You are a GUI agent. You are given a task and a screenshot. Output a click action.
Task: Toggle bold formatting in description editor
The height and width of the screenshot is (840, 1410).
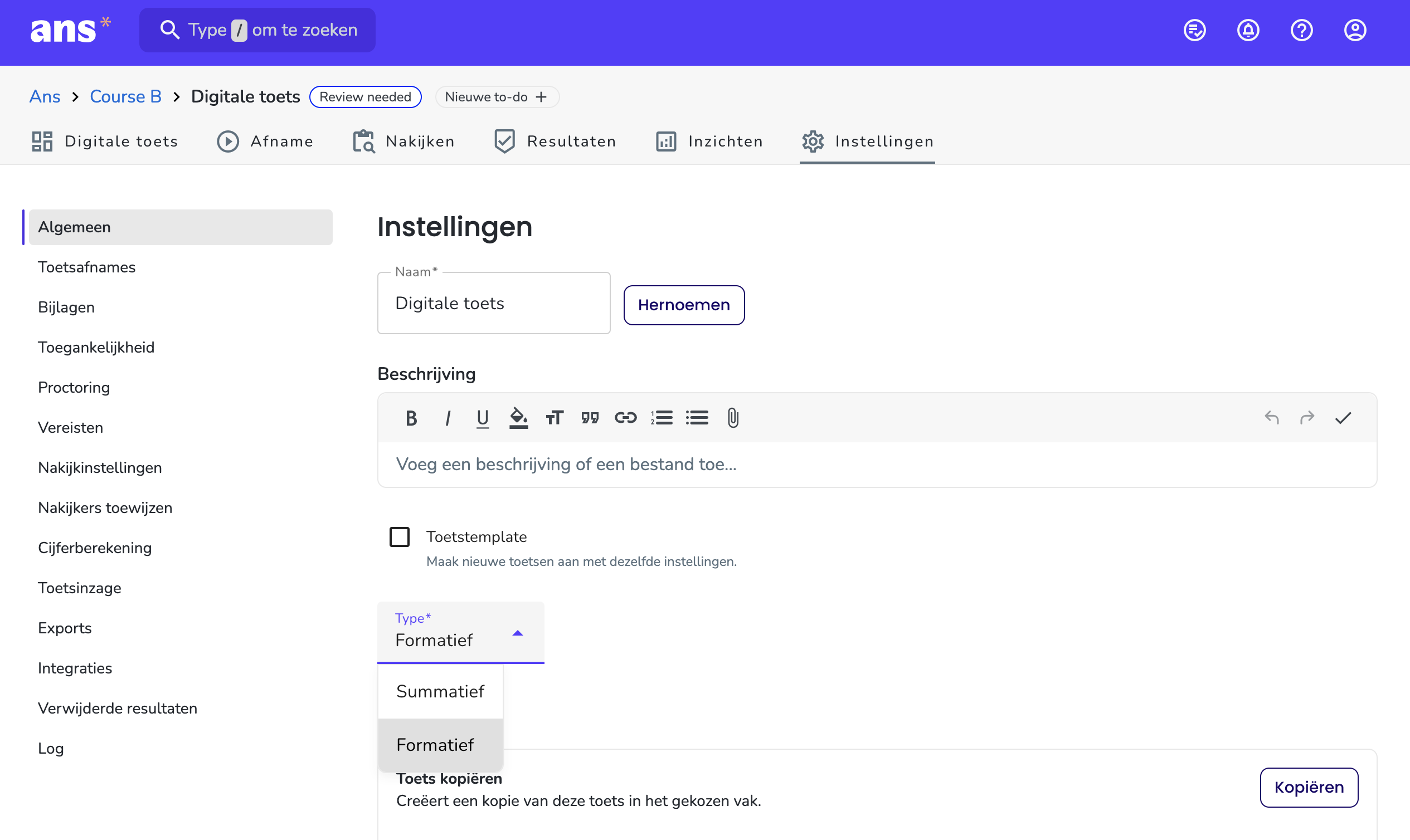[x=411, y=418]
